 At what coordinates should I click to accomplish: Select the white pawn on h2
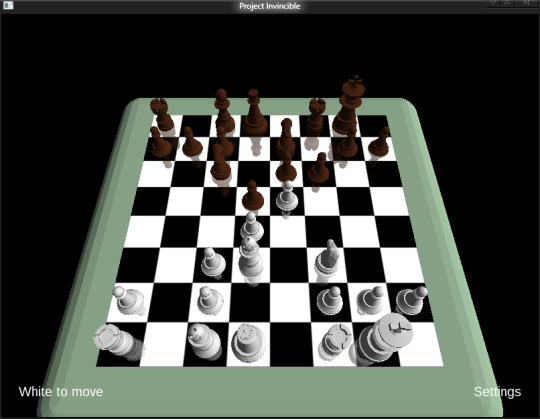pyautogui.click(x=412, y=300)
